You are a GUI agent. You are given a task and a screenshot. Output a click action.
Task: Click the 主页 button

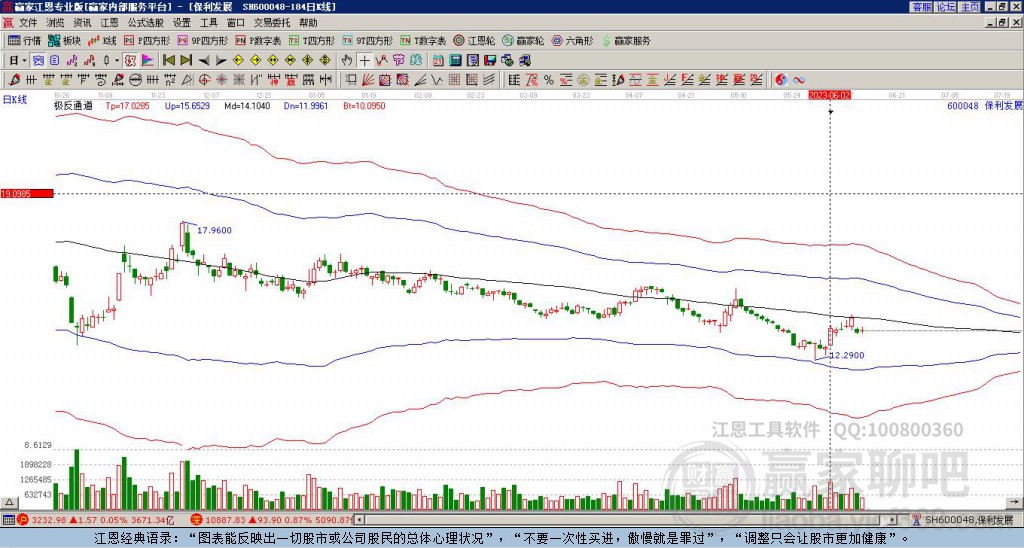(969, 7)
